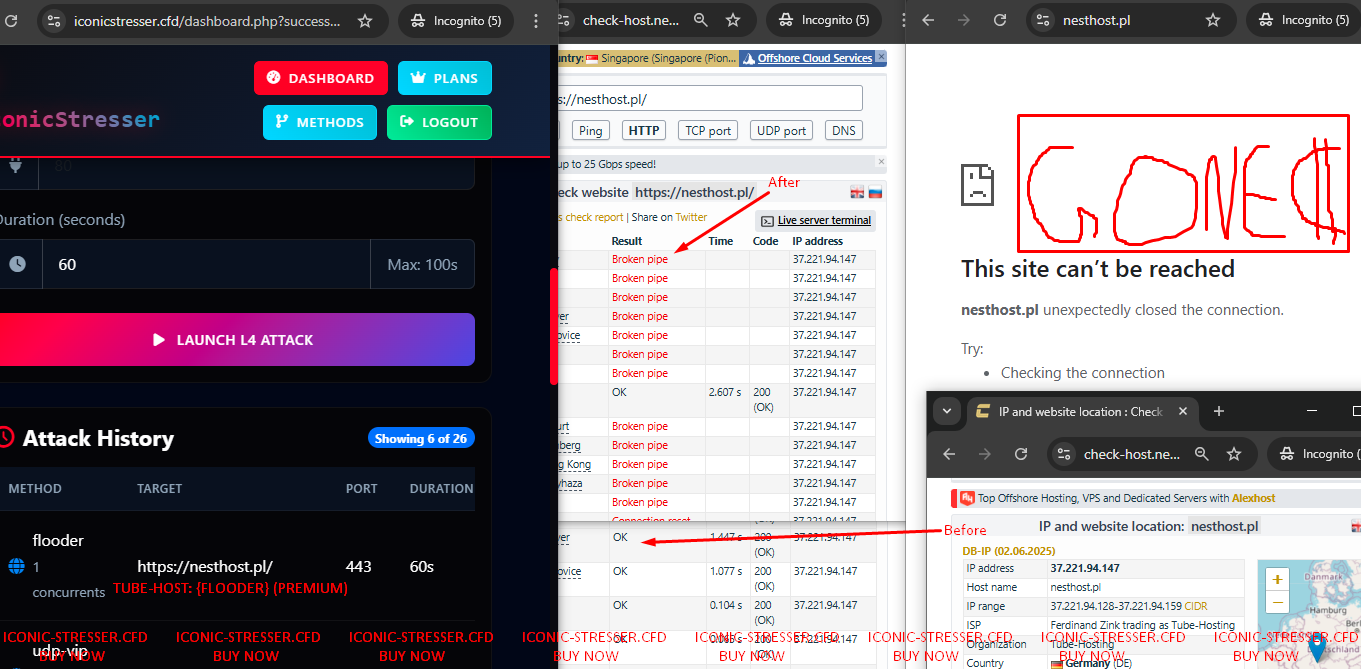This screenshot has height=669, width=1361.
Task: Click the red scrollbar thumb on the dashboard
Action: tap(554, 326)
